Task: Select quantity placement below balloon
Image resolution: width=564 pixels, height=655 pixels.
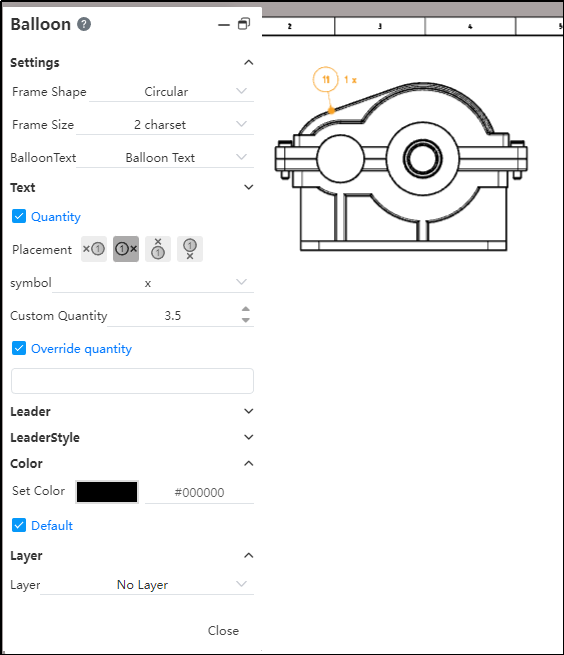Action: pyautogui.click(x=190, y=249)
